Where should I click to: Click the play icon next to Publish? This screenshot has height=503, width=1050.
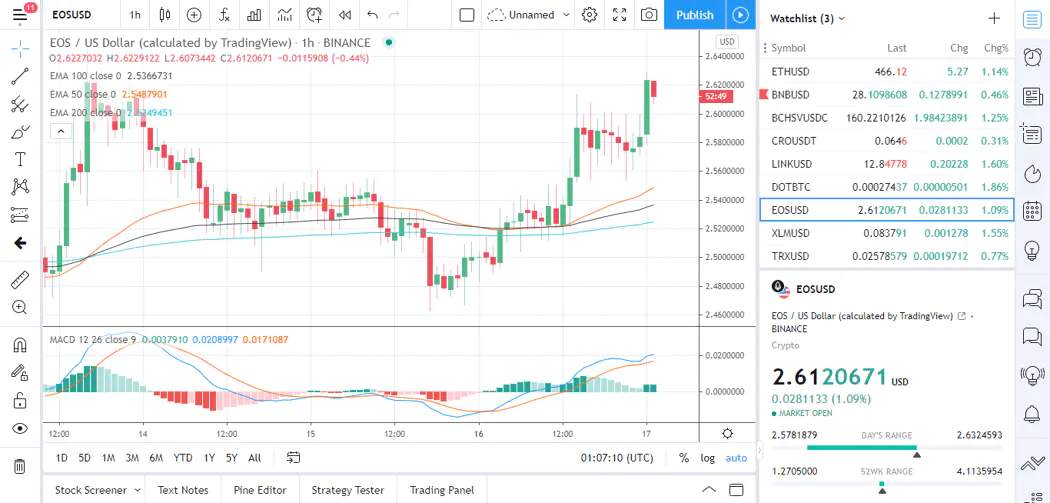[x=740, y=15]
